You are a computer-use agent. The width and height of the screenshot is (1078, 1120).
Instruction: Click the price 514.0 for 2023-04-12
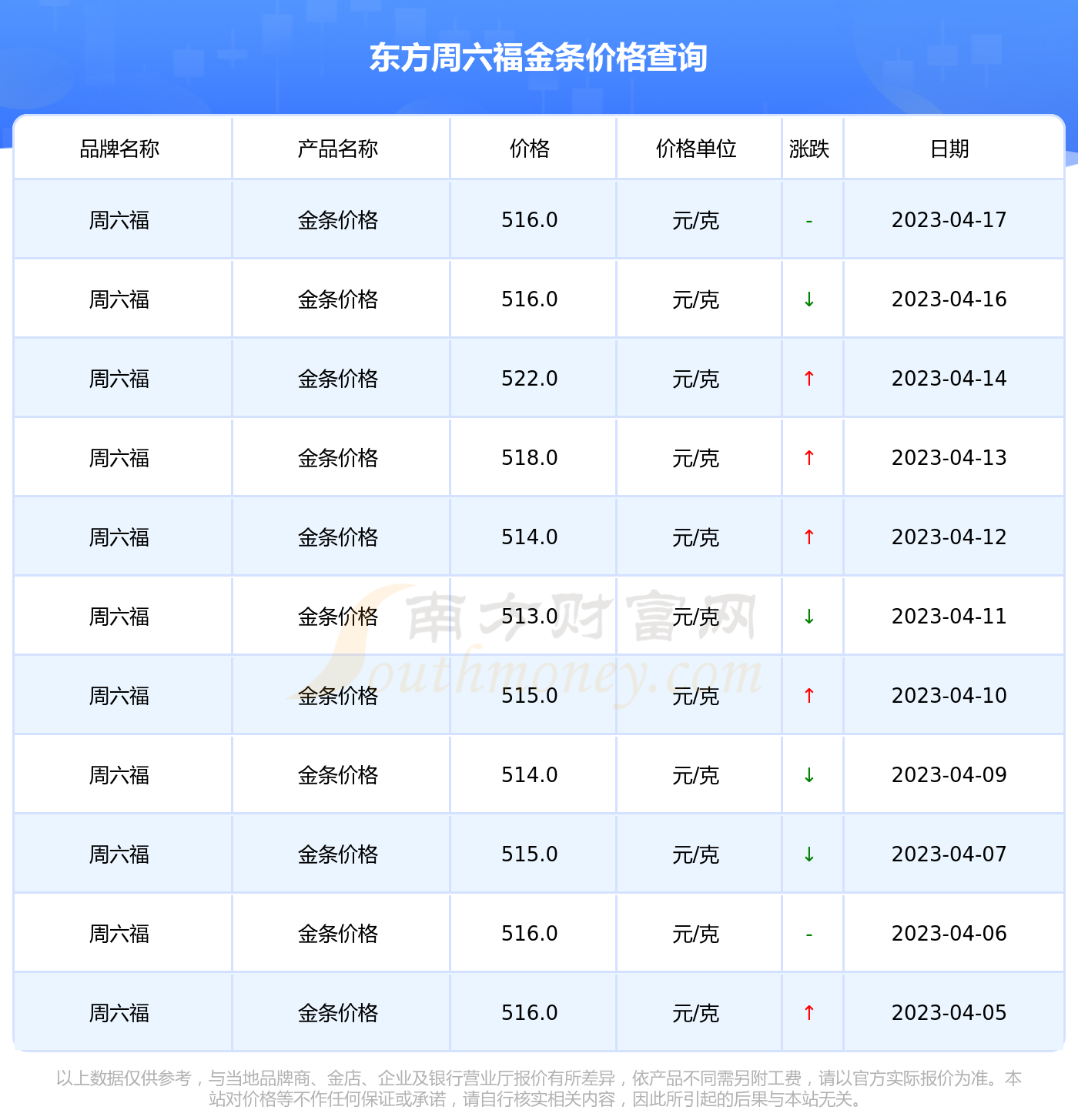[530, 537]
